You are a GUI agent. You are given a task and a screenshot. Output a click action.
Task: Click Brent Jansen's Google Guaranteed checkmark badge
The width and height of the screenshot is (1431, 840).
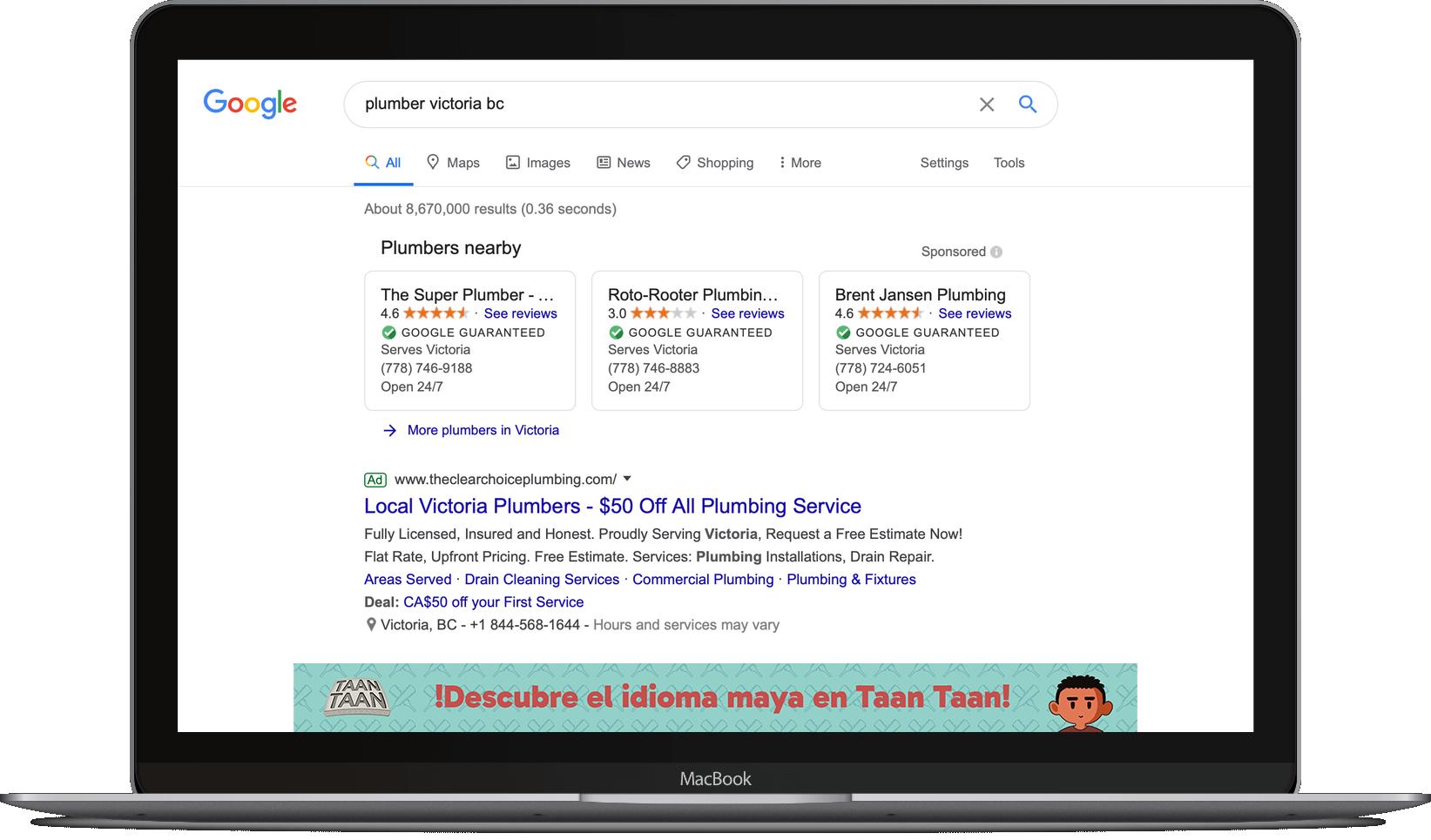tap(843, 333)
